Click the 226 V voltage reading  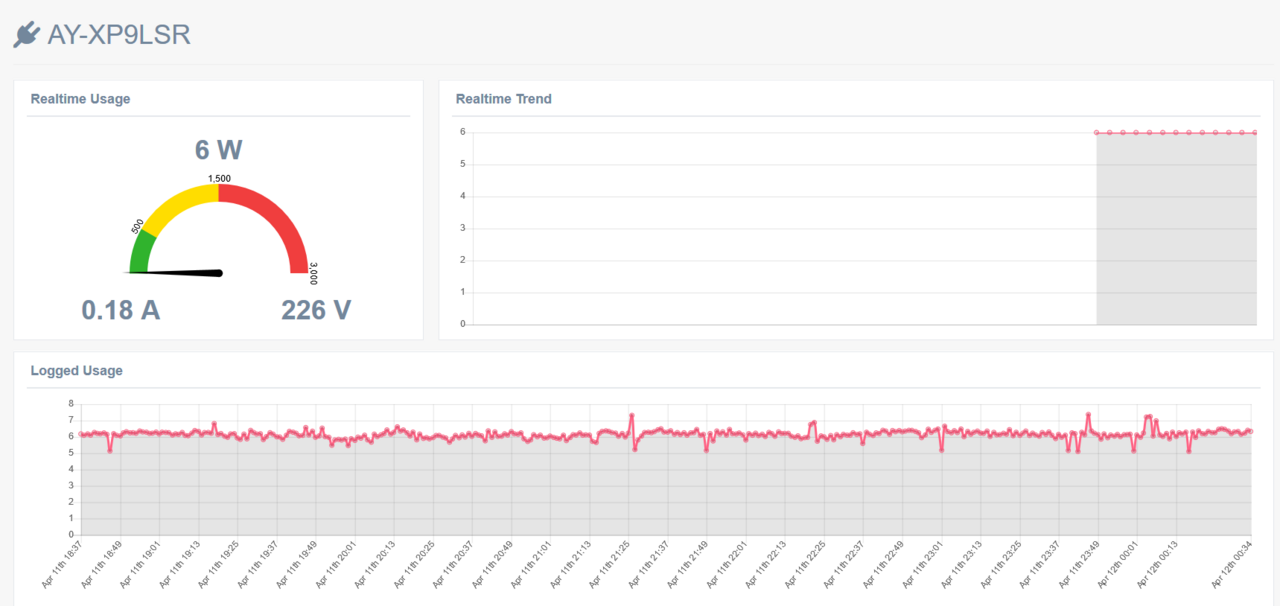point(316,310)
